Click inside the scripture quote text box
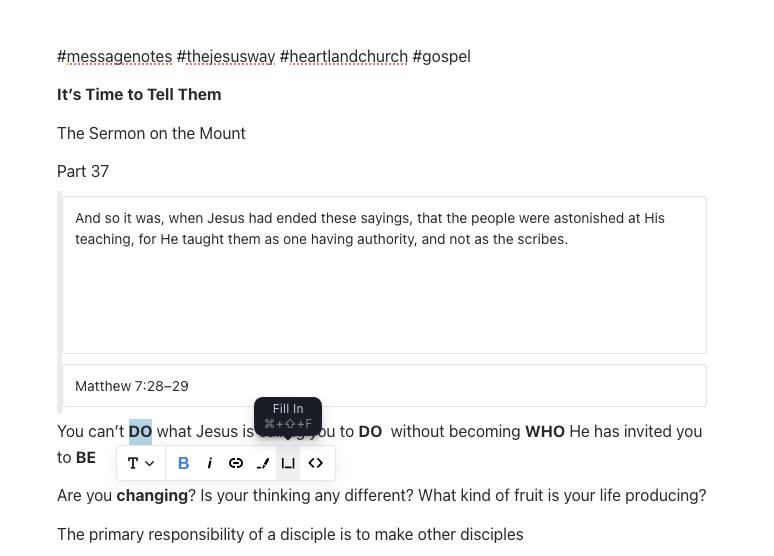The width and height of the screenshot is (774, 556). pyautogui.click(x=384, y=275)
